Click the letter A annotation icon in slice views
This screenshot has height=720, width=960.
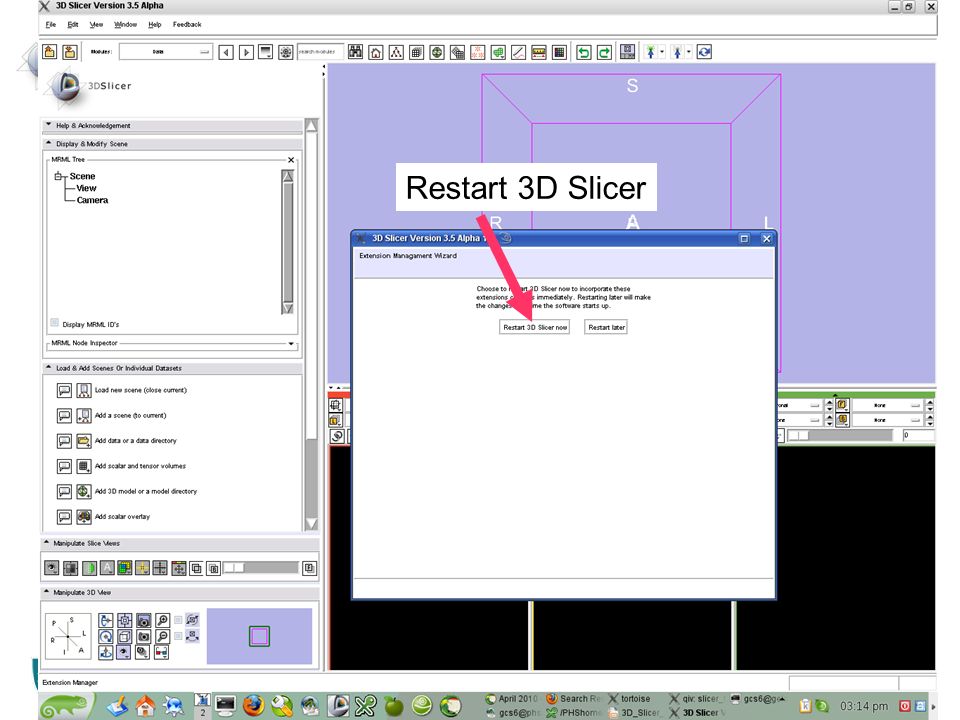click(107, 568)
